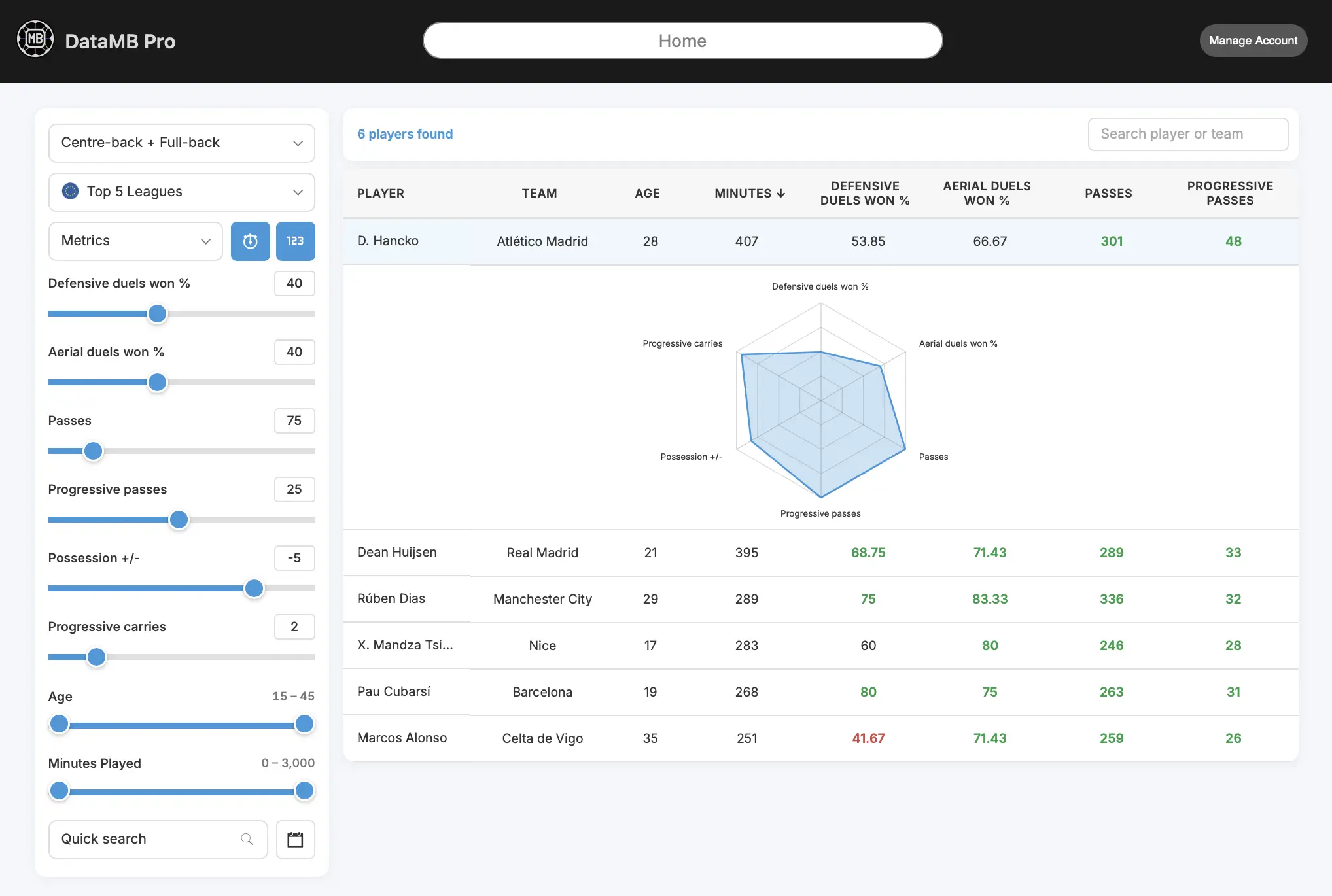This screenshot has height=896, width=1332.
Task: Open the Home navigation bar
Action: [682, 41]
